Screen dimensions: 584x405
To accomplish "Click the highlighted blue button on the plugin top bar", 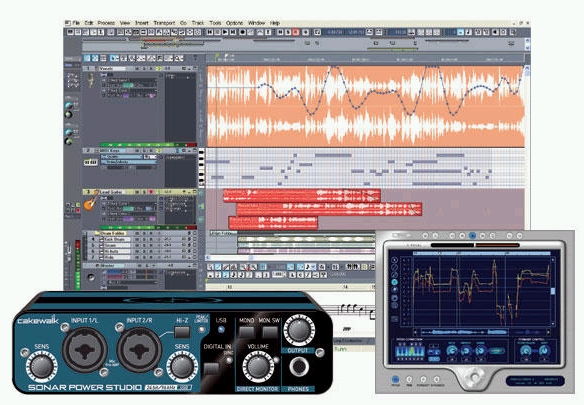I will point(472,236).
